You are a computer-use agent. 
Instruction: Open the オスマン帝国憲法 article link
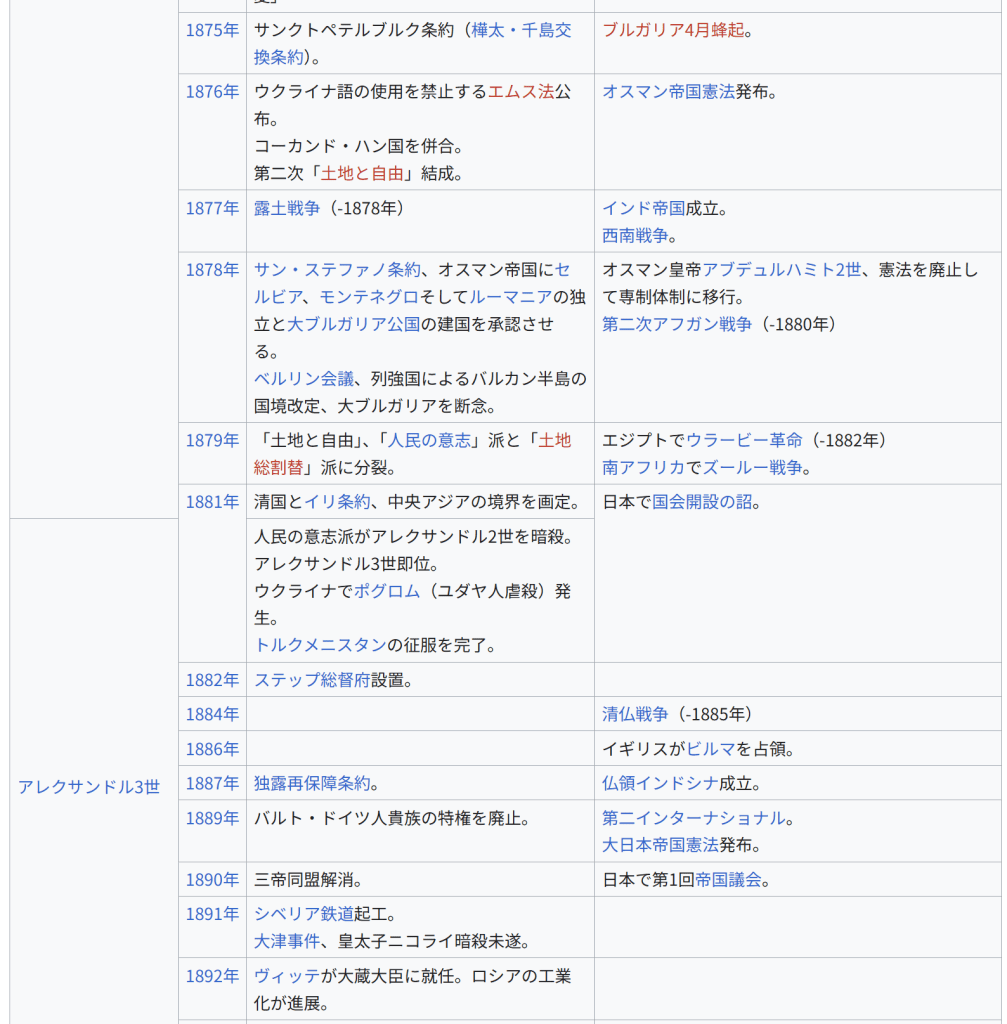[668, 92]
